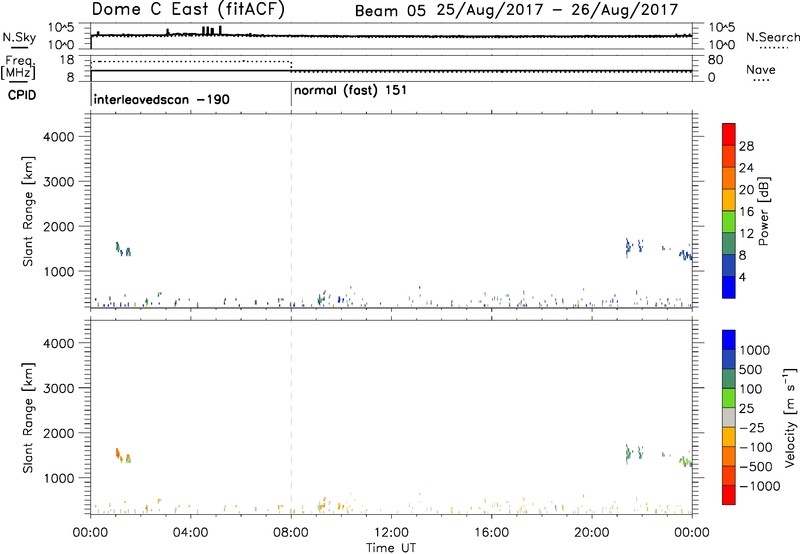Viewport: 800px width, 554px height.
Task: Pick the red top segment of Power color bar
Action: click(729, 134)
